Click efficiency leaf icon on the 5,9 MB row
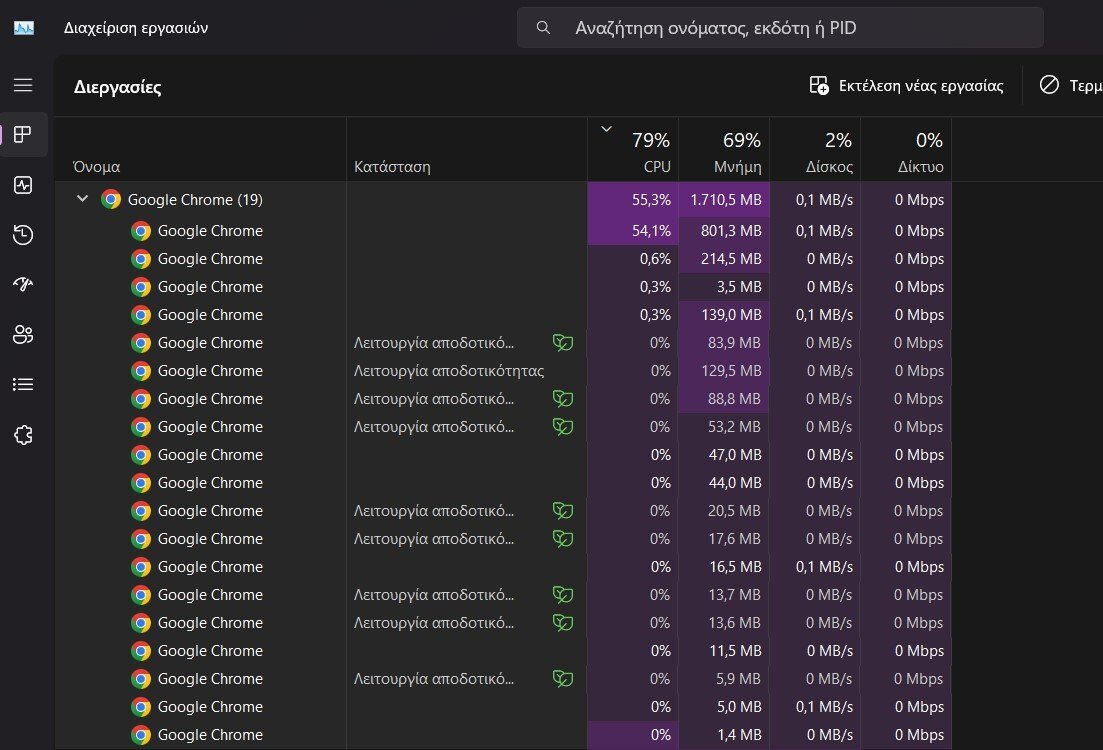Image resolution: width=1103 pixels, height=750 pixels. pyautogui.click(x=563, y=679)
